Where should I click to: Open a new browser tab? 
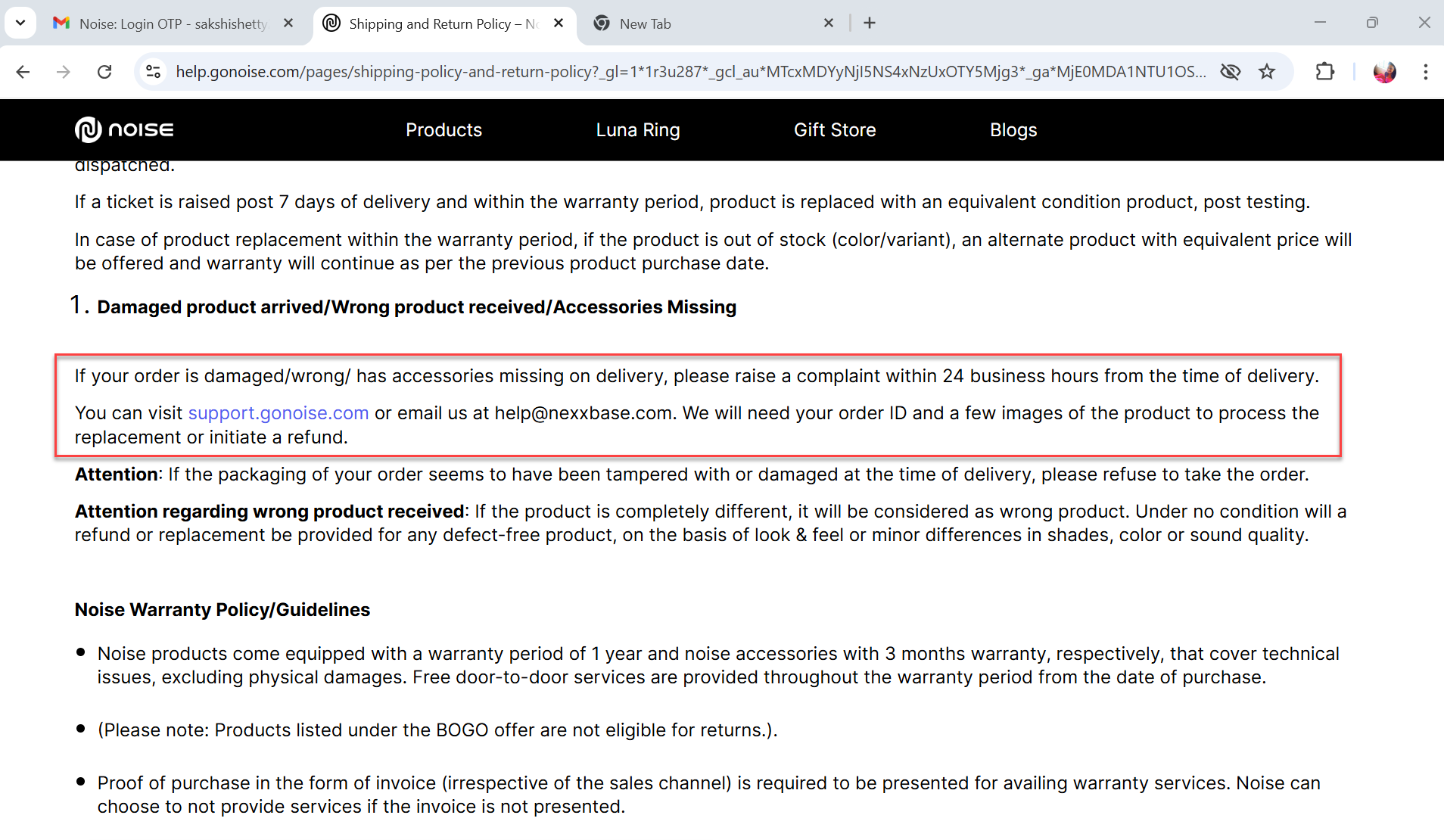(x=870, y=23)
